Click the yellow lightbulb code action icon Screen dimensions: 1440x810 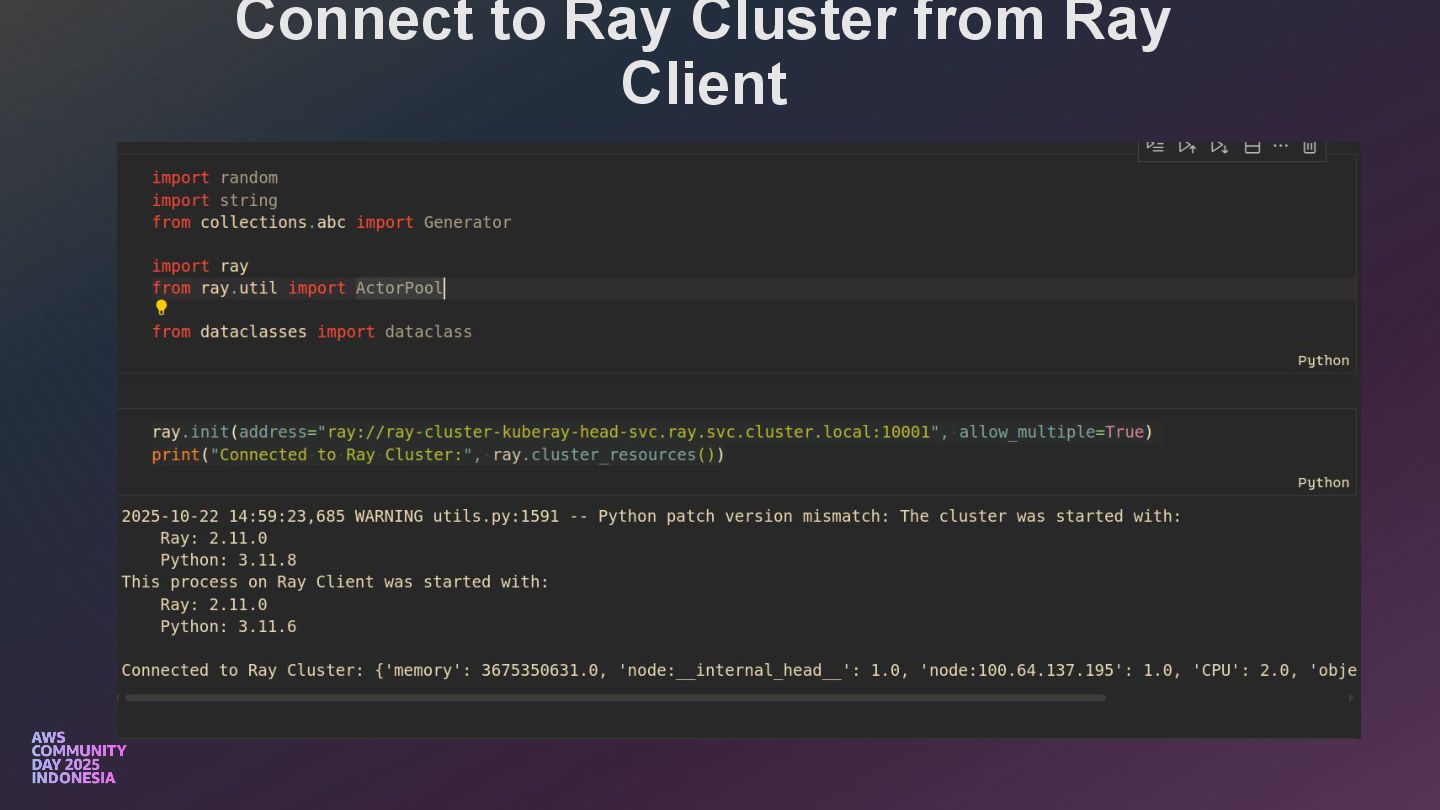[x=161, y=308]
